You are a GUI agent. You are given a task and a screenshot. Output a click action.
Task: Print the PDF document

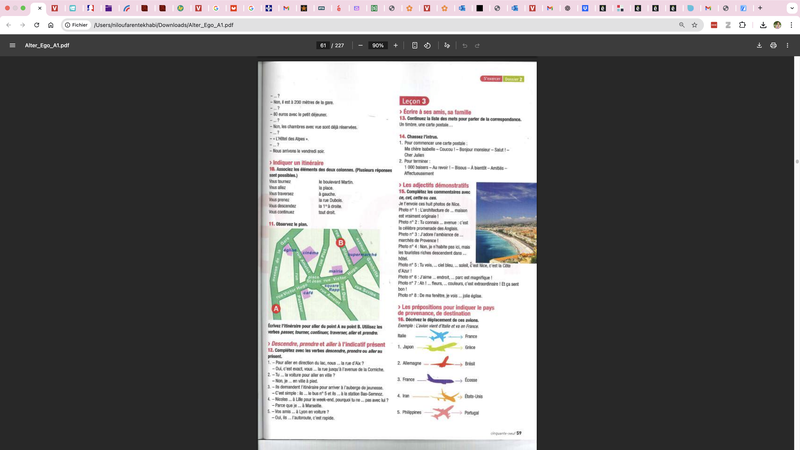click(773, 45)
